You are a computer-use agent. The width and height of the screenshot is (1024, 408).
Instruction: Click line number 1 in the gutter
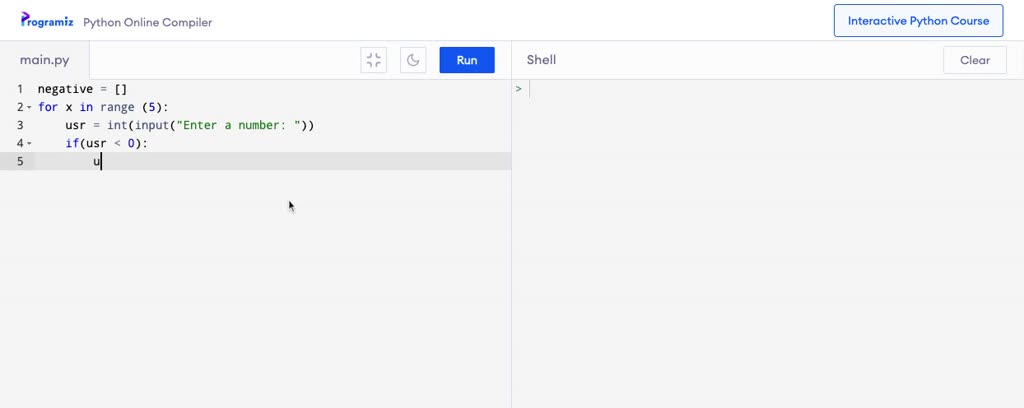pyautogui.click(x=19, y=89)
